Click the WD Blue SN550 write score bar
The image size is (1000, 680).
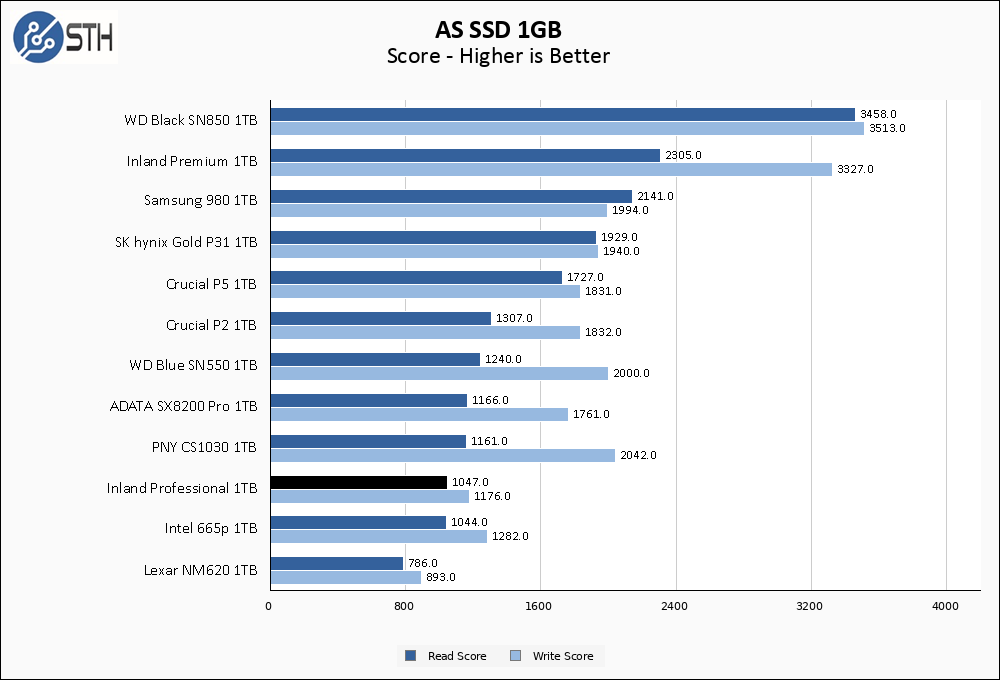[439, 373]
